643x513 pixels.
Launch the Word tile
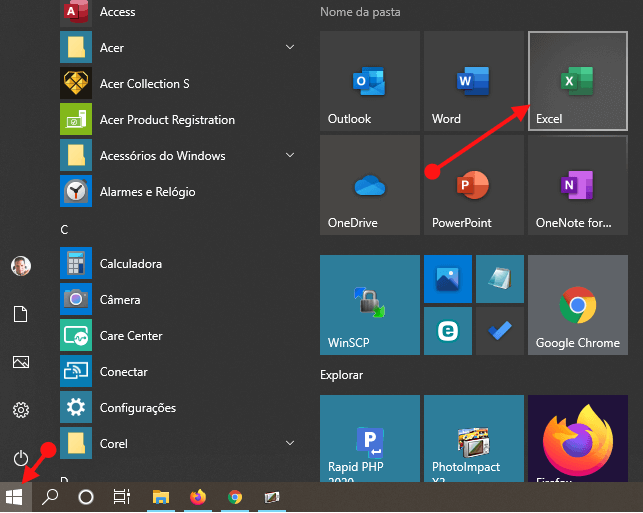(474, 81)
